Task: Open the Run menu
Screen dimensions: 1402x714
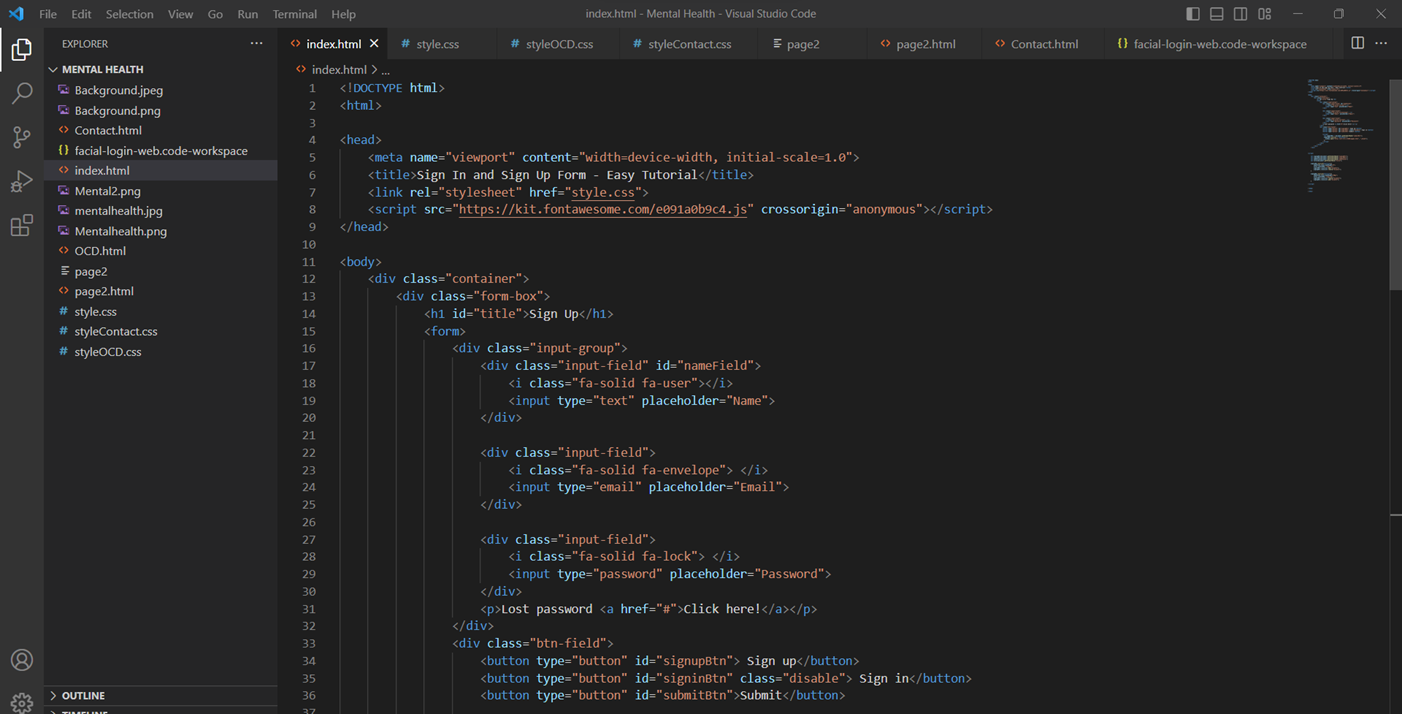Action: (x=248, y=14)
